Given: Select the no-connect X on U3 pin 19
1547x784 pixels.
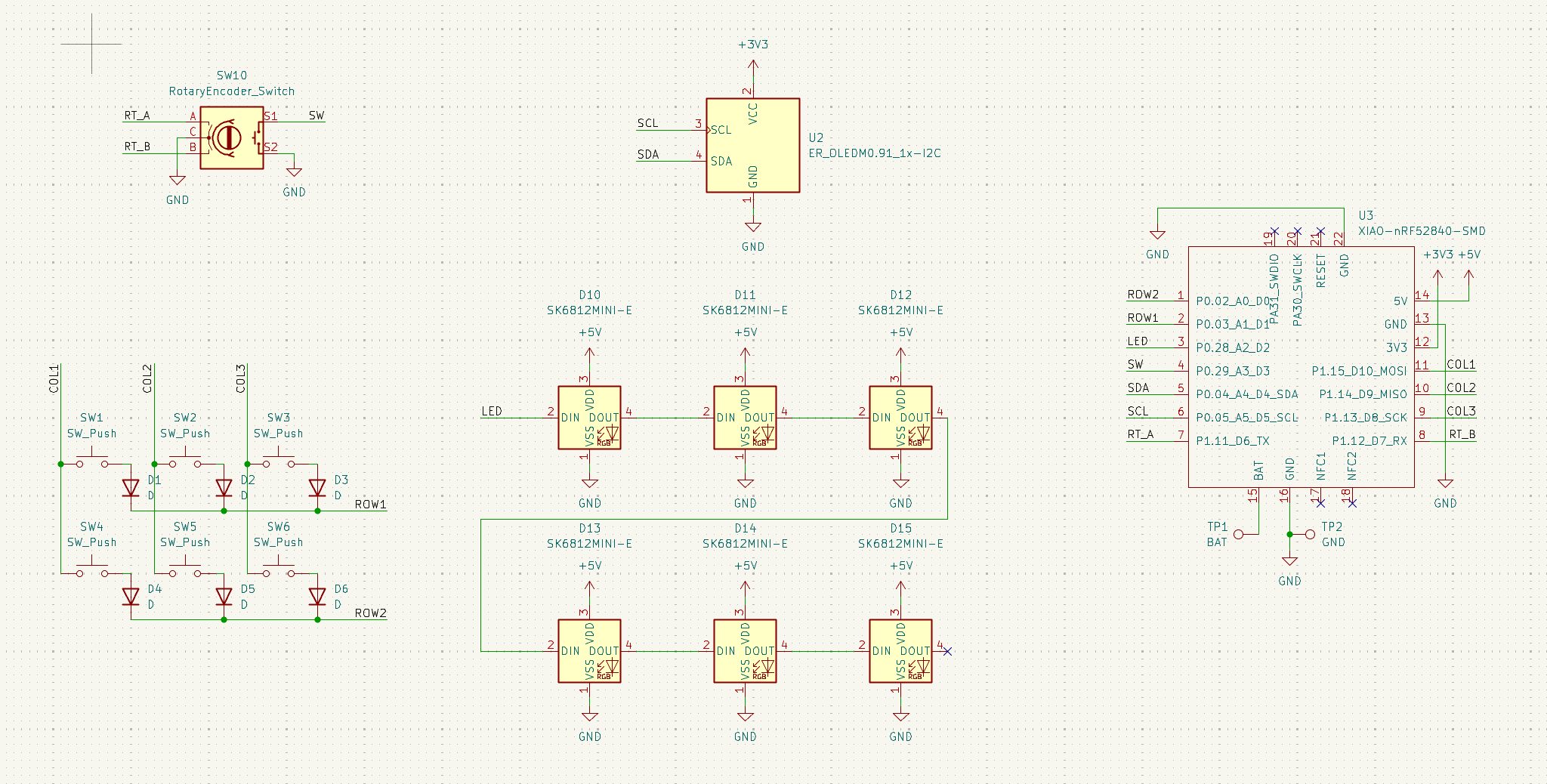Looking at the screenshot, I should click(1274, 231).
